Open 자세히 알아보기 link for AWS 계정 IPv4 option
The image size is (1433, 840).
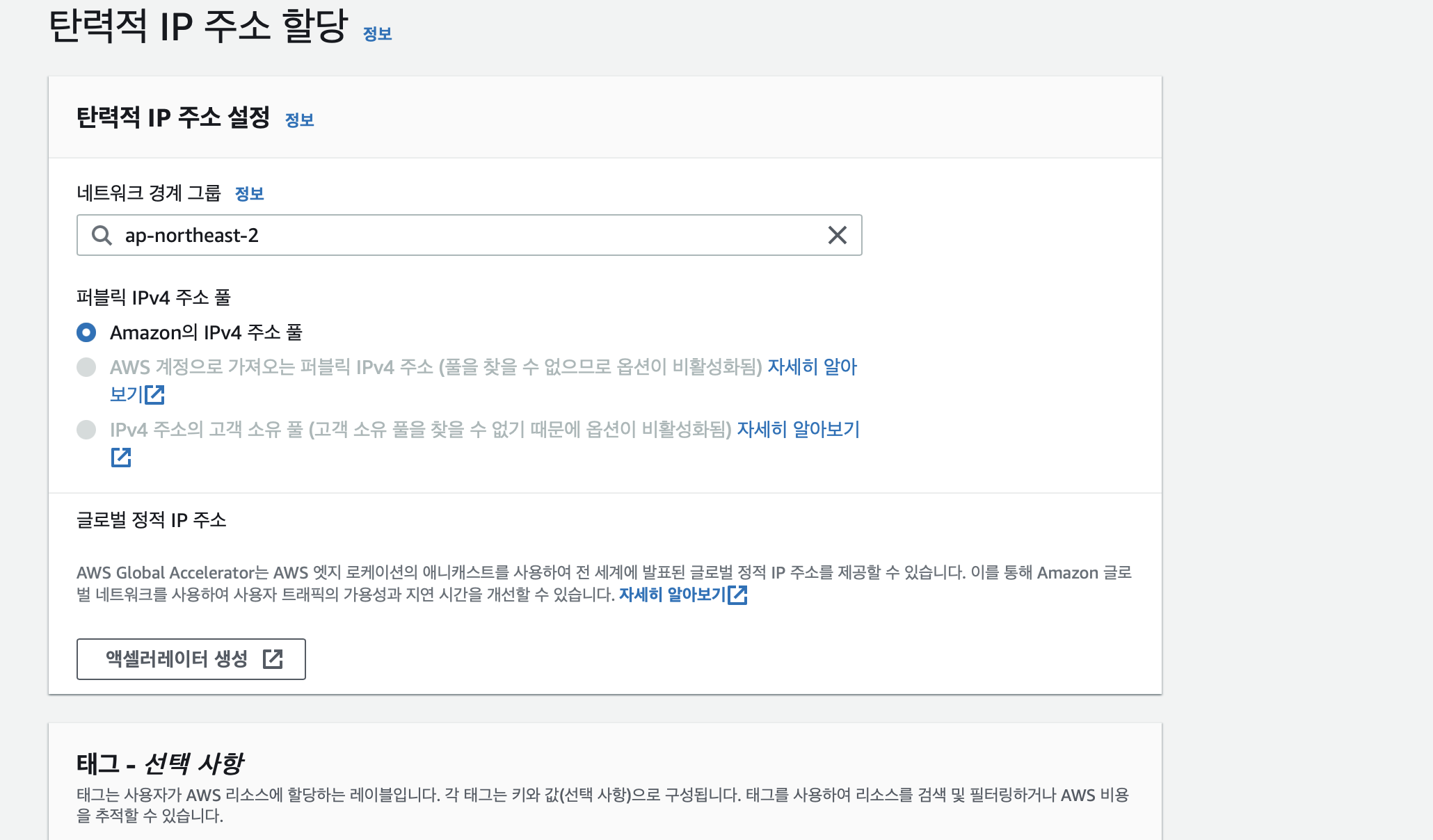pyautogui.click(x=812, y=367)
